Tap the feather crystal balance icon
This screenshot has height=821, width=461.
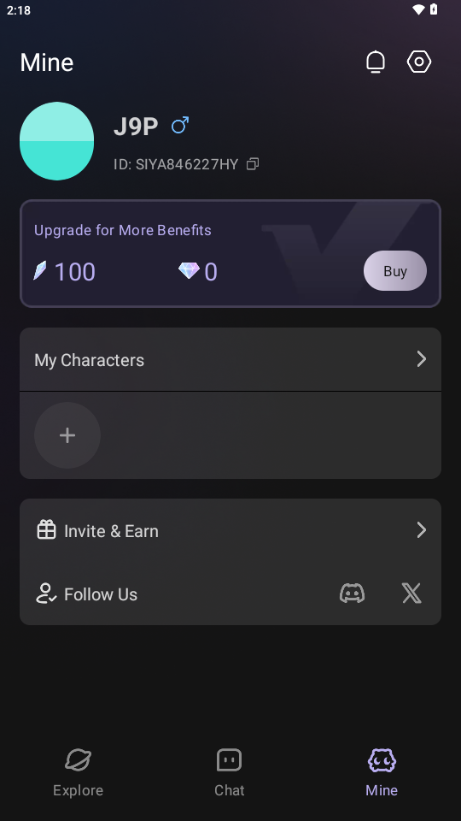pyautogui.click(x=40, y=270)
